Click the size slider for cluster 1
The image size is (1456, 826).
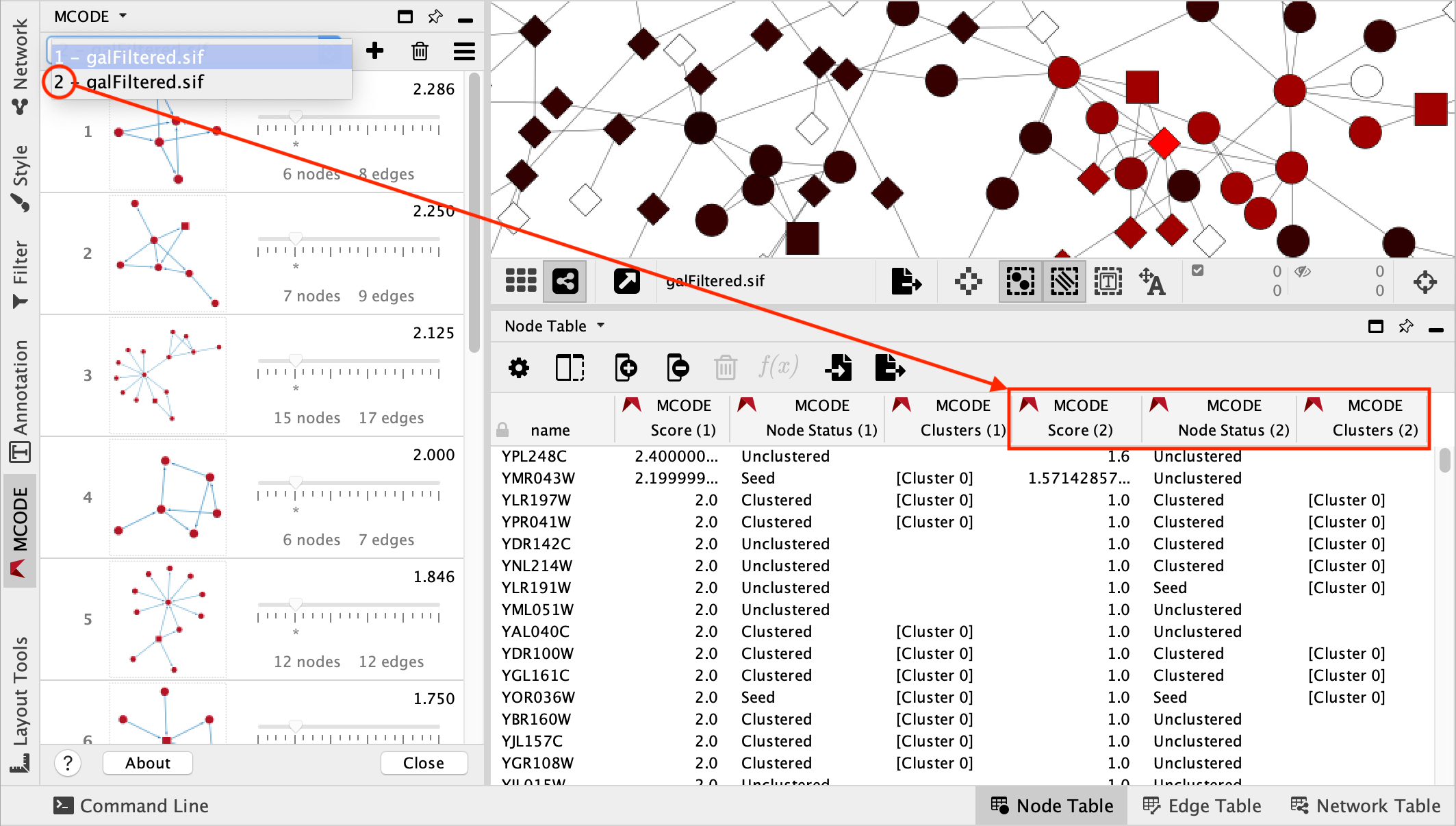[296, 117]
